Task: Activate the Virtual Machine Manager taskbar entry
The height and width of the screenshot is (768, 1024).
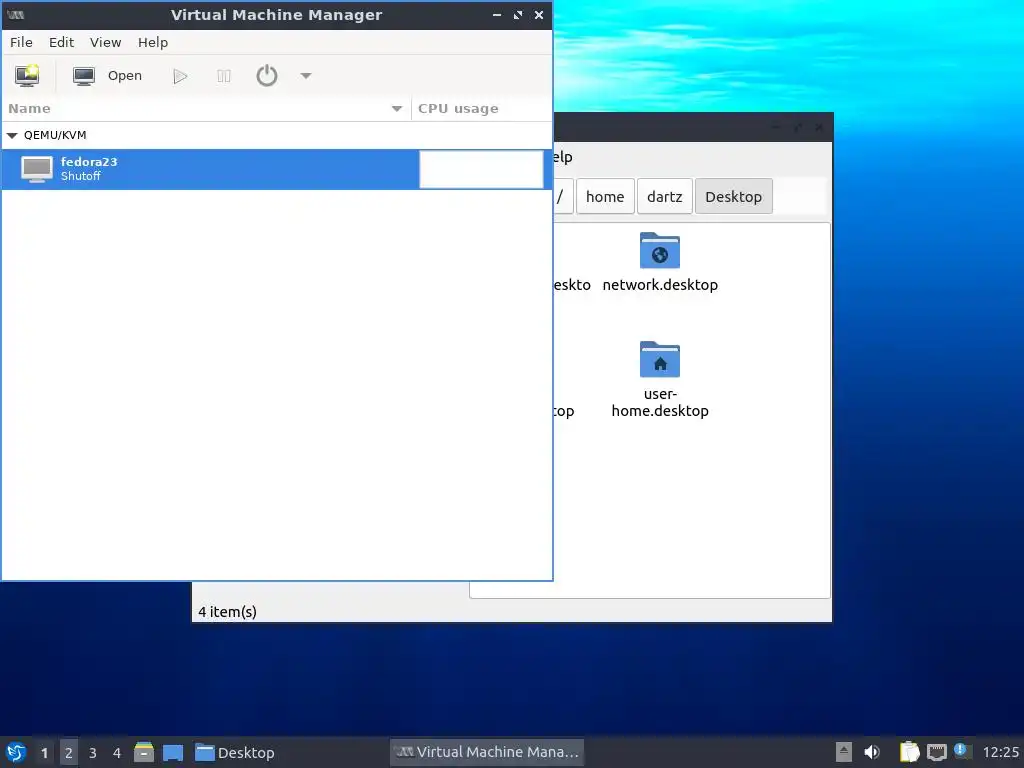Action: coord(487,752)
